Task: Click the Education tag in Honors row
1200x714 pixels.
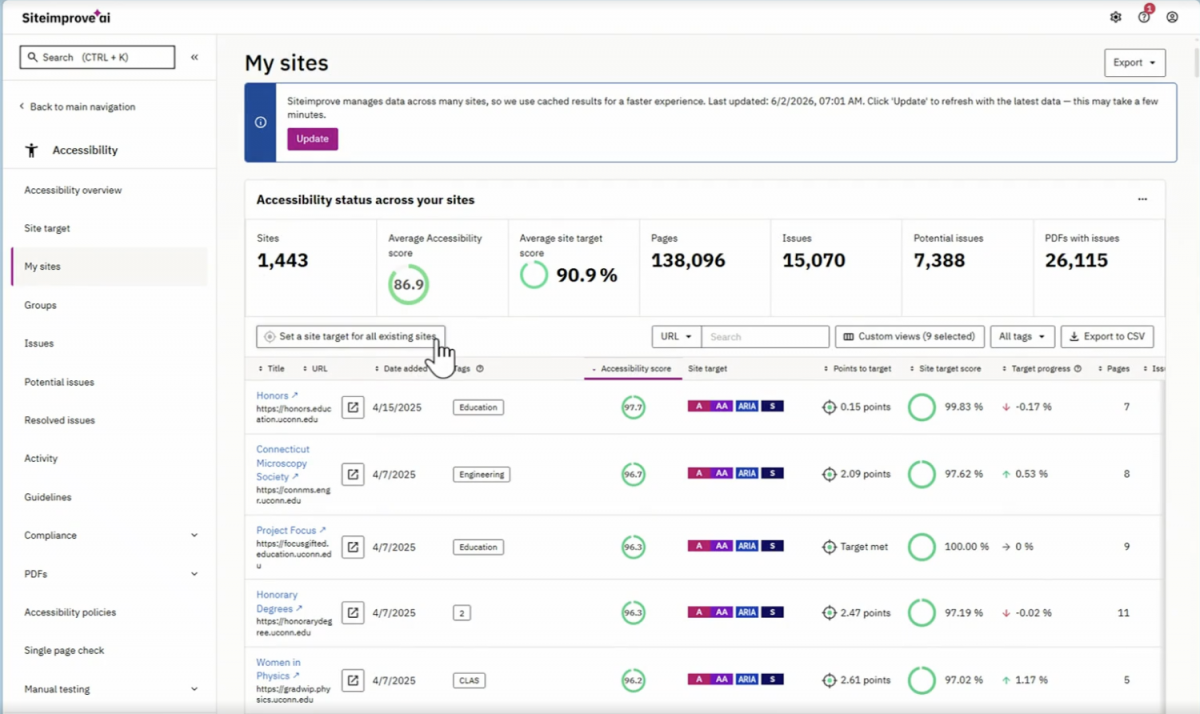Action: pos(478,407)
